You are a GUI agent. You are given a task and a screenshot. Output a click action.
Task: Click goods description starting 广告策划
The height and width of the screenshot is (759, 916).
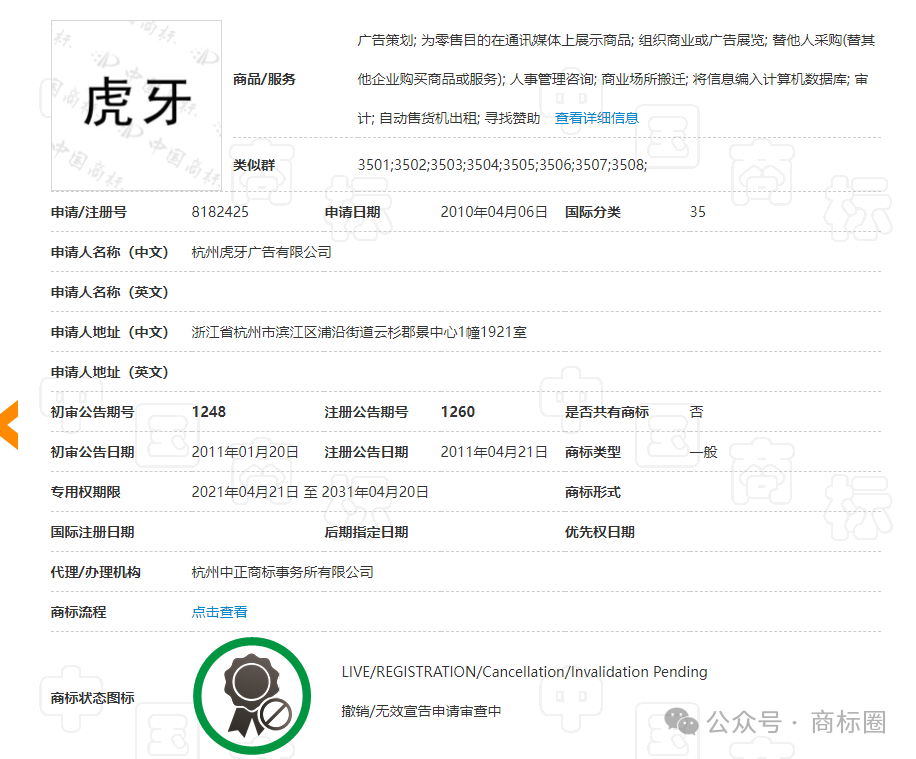click(616, 79)
